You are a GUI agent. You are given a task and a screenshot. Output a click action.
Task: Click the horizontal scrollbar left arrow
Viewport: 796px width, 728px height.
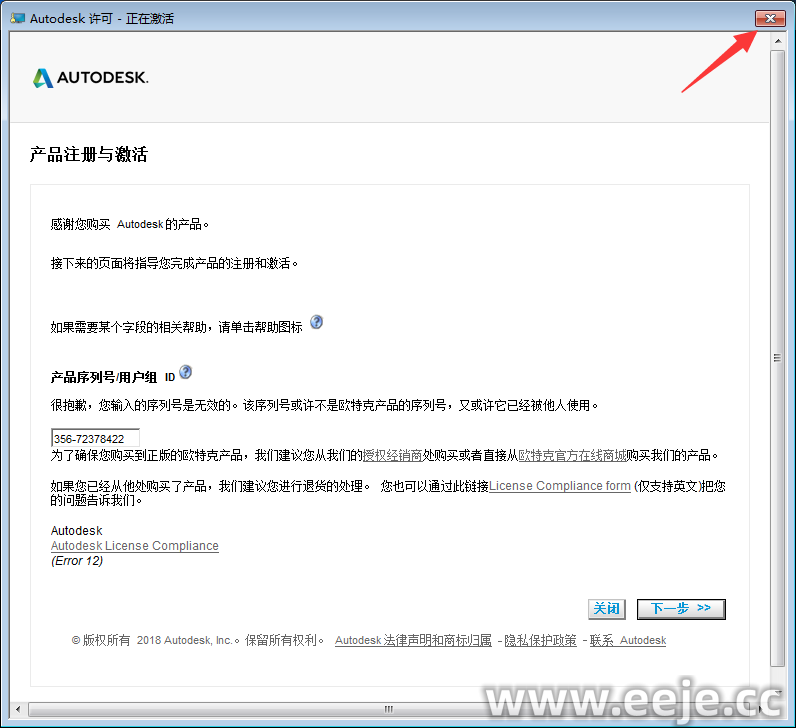pyautogui.click(x=17, y=708)
